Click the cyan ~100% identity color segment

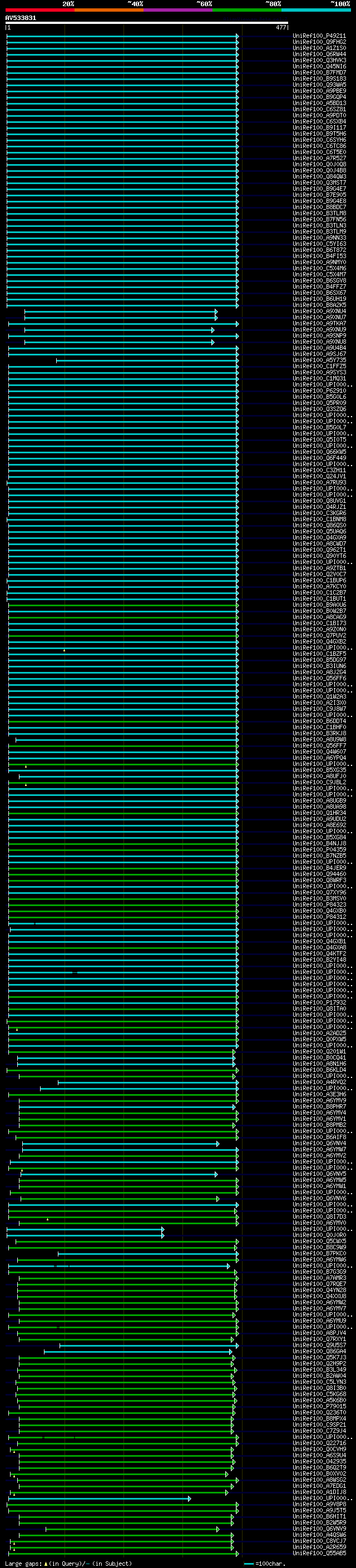pyautogui.click(x=316, y=10)
